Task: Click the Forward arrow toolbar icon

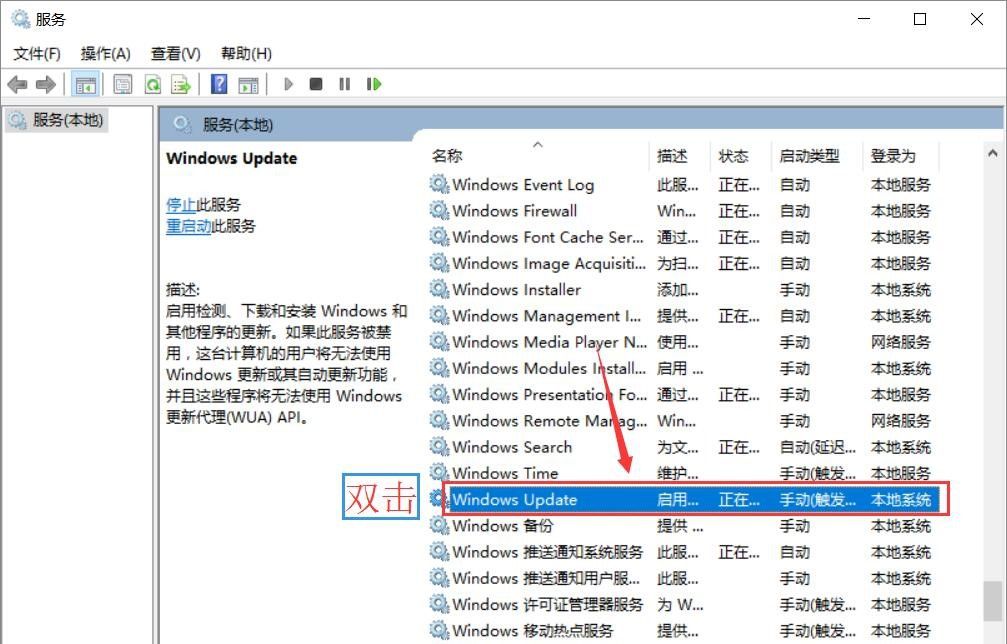Action: [x=46, y=84]
